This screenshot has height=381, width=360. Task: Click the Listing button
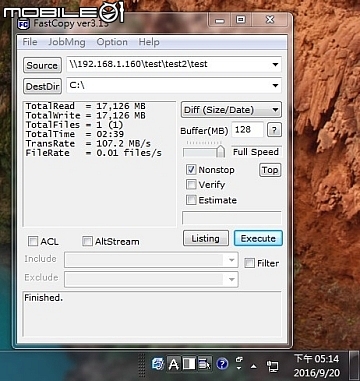(x=206, y=238)
